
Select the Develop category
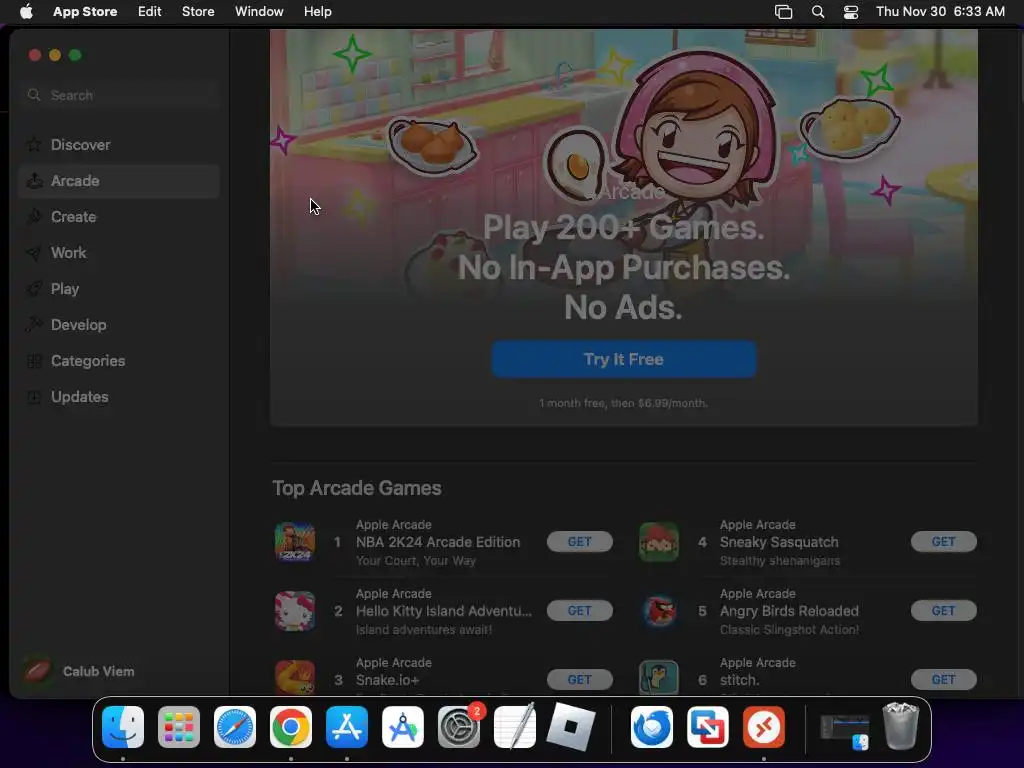[x=119, y=325]
